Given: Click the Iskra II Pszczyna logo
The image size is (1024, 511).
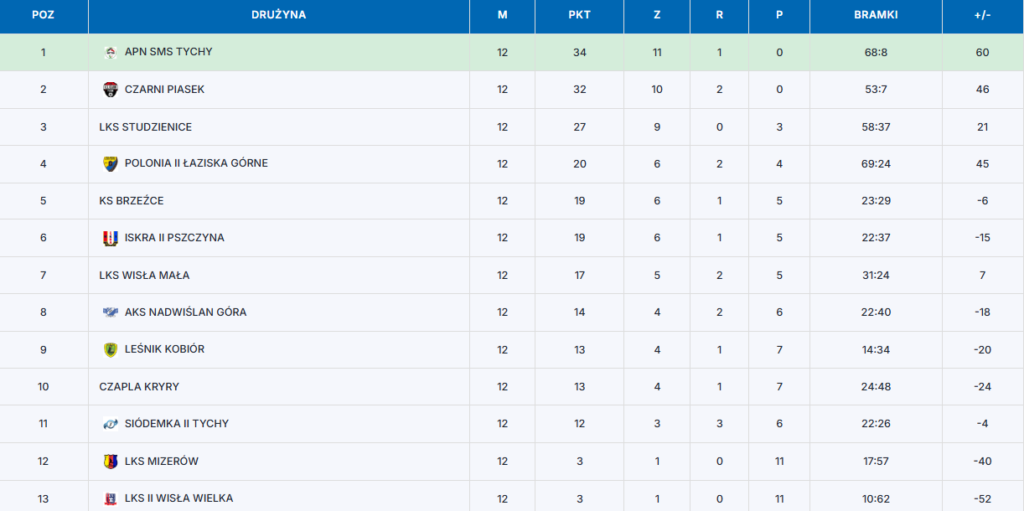Looking at the screenshot, I should click(110, 238).
